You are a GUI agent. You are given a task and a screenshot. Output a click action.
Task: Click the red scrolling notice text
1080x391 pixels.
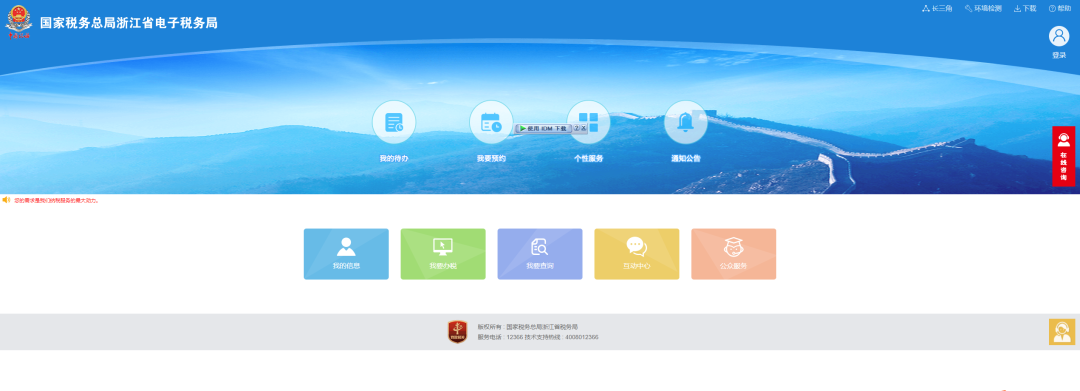[x=56, y=200]
